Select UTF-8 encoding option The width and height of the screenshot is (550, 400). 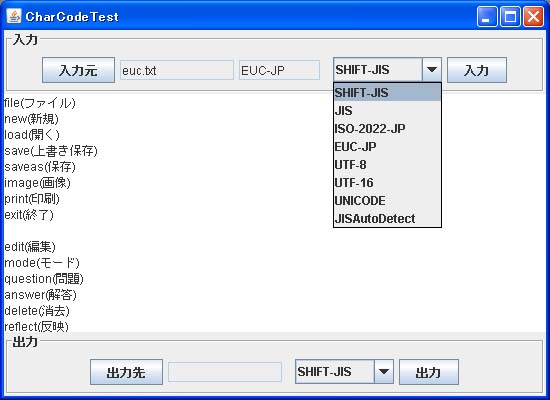coord(387,165)
